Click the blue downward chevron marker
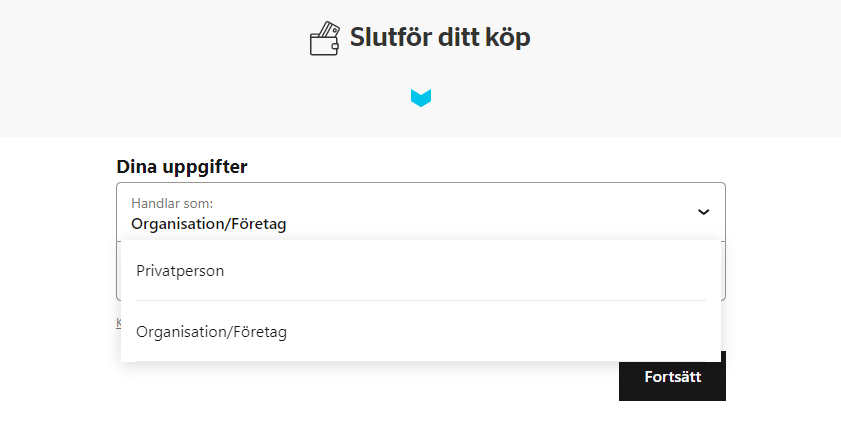Viewport: 841px width, 421px height. click(x=421, y=98)
